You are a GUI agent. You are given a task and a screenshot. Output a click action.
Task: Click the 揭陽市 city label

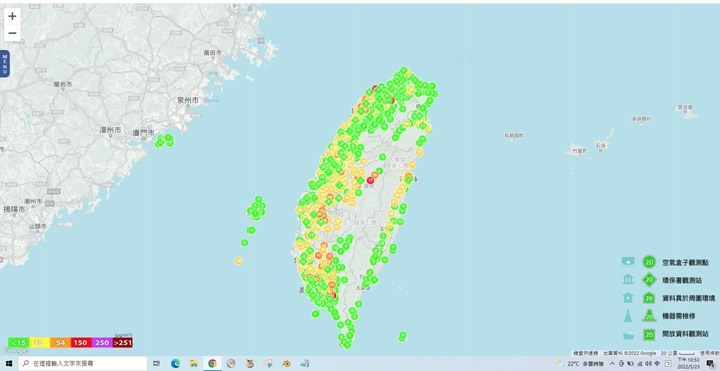tap(14, 209)
